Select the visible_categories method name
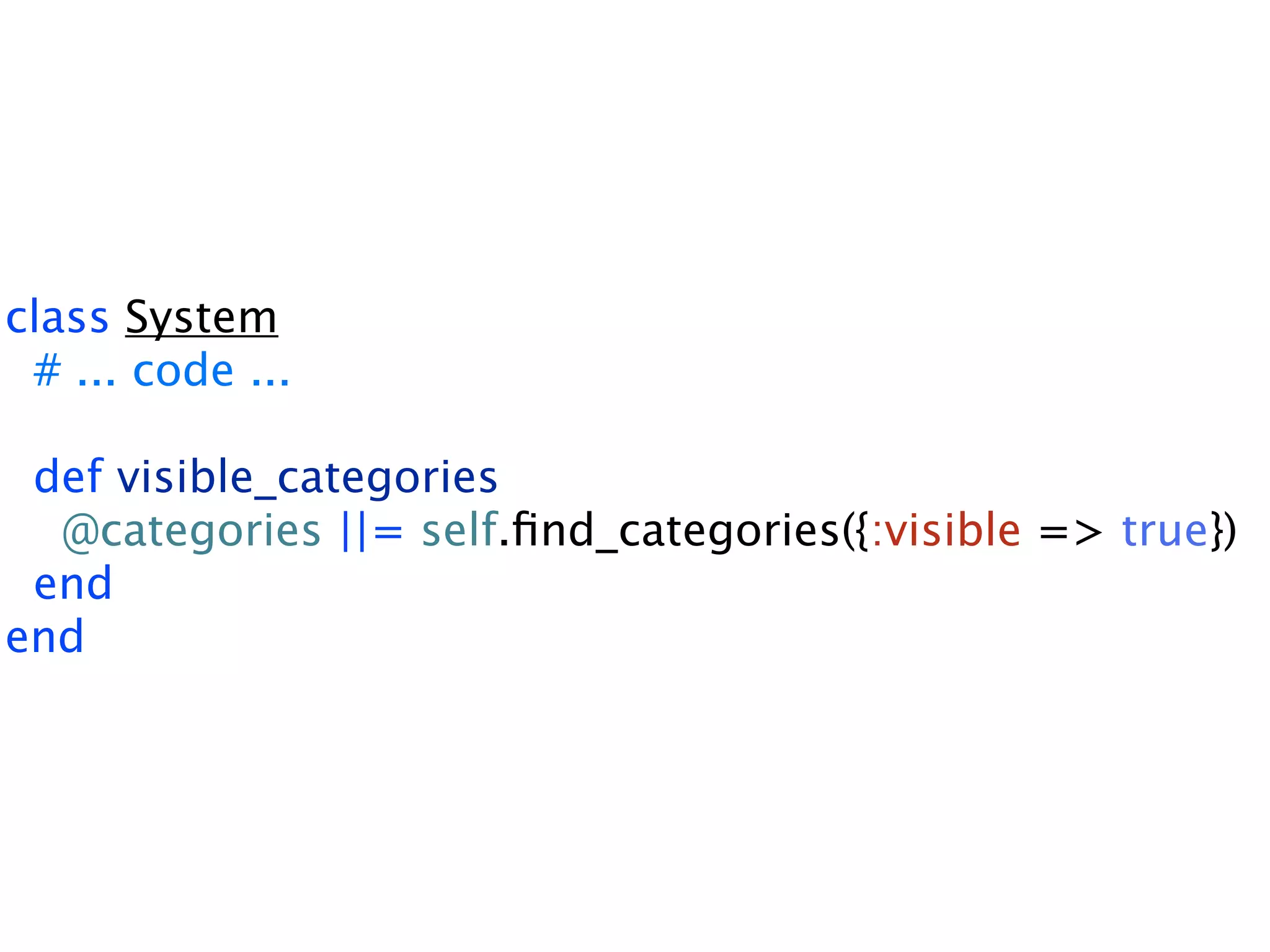The image size is (1270, 952). pos(308,478)
